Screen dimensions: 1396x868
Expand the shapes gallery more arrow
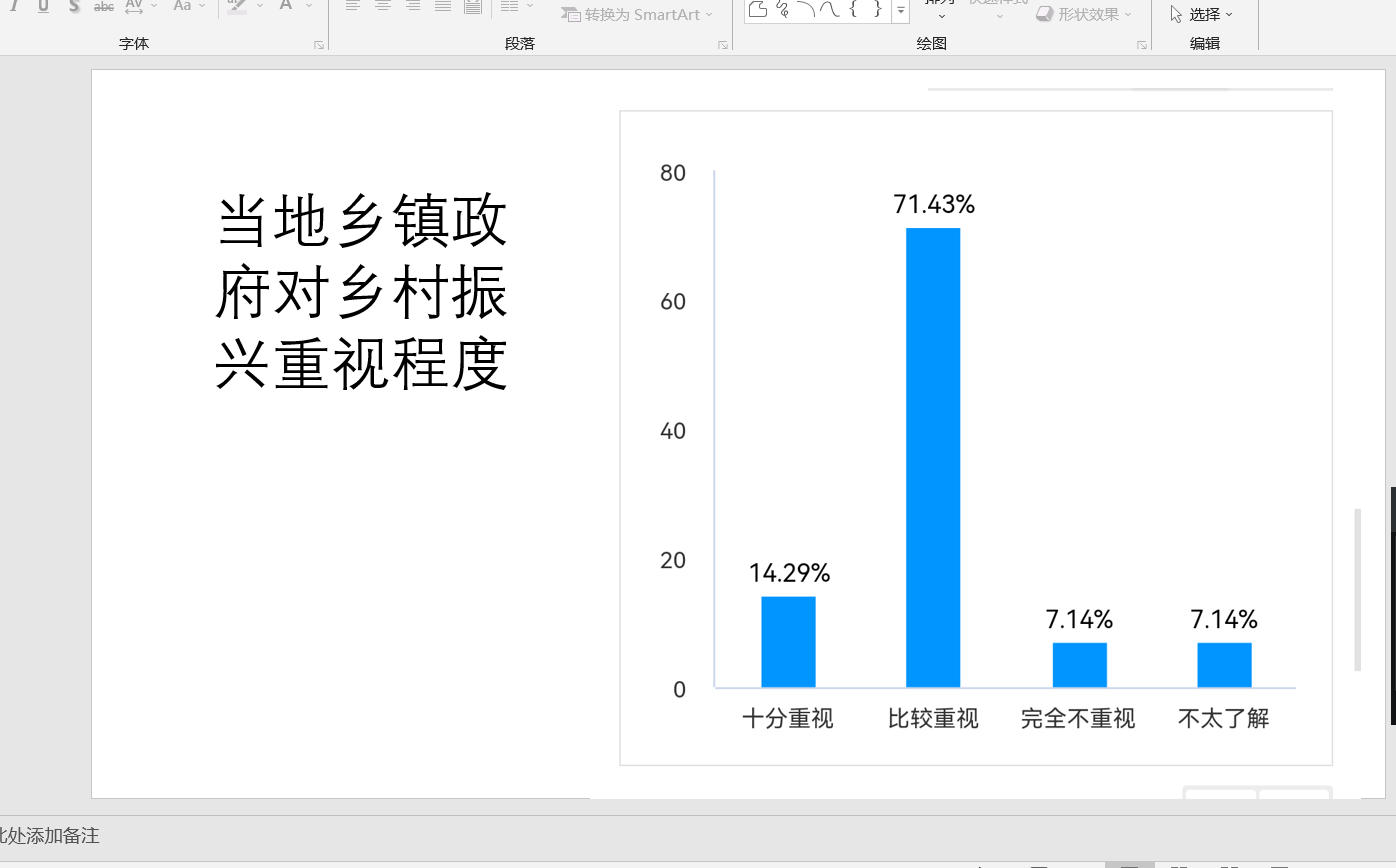pos(901,12)
